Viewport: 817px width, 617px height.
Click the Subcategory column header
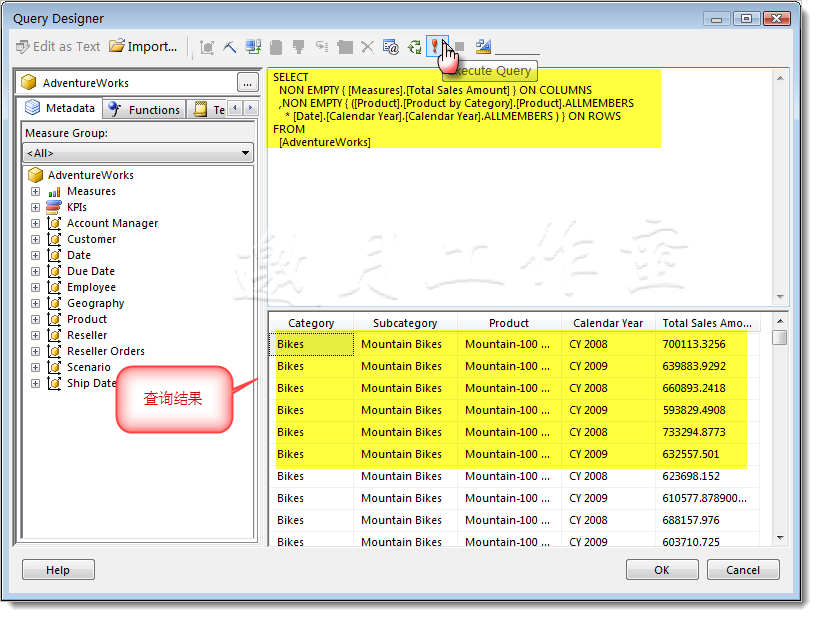(x=405, y=323)
